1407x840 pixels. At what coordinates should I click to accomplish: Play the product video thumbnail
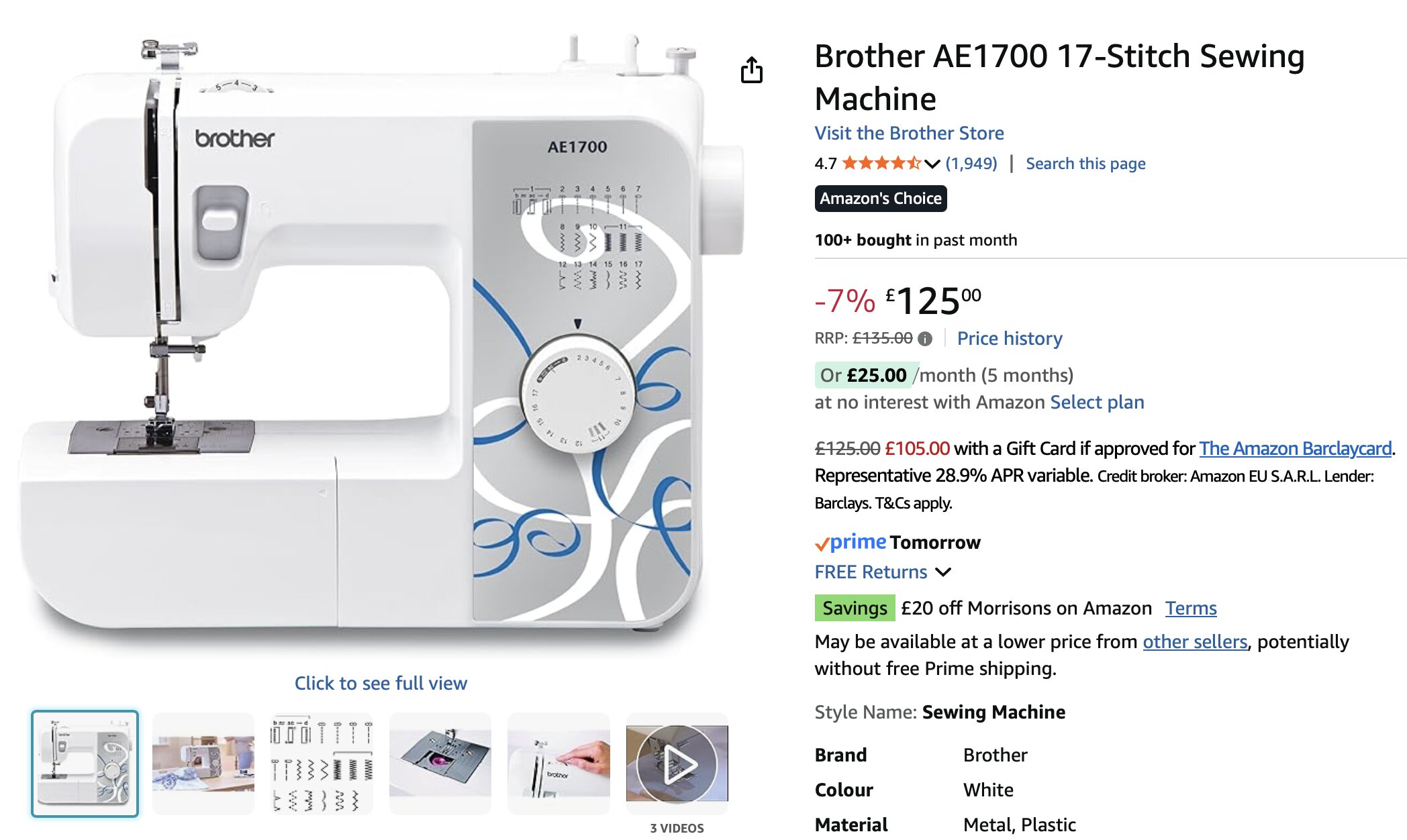[x=677, y=764]
